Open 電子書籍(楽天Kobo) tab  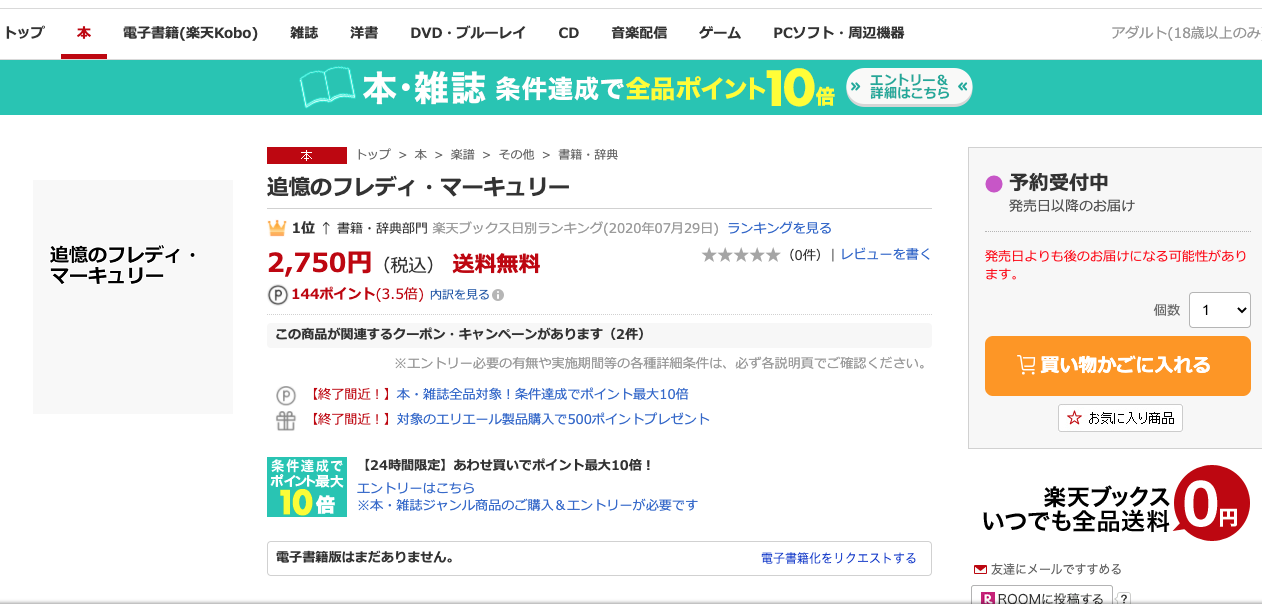[x=190, y=33]
